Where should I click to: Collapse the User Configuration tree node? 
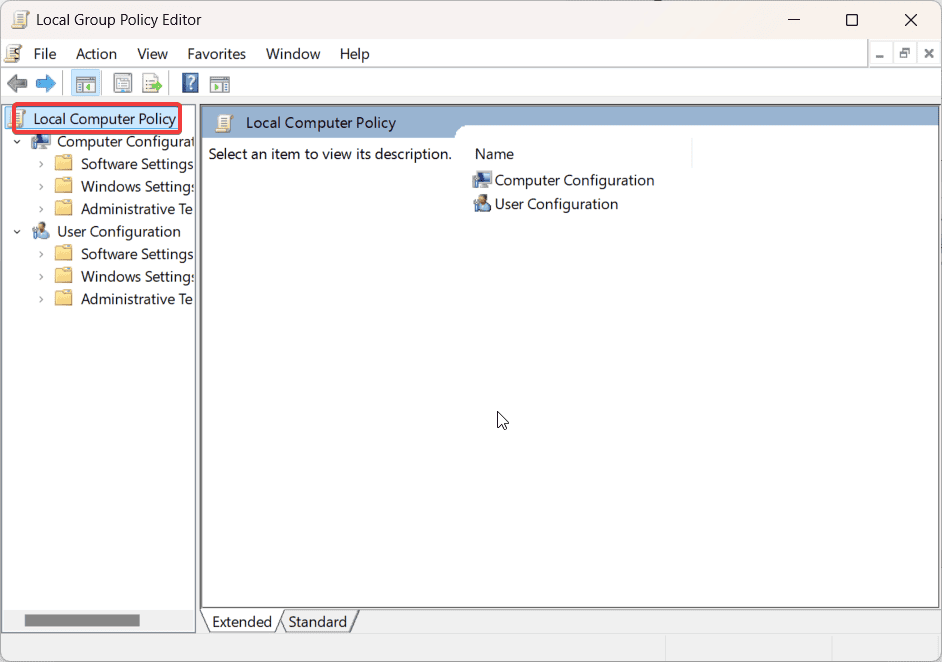(17, 231)
